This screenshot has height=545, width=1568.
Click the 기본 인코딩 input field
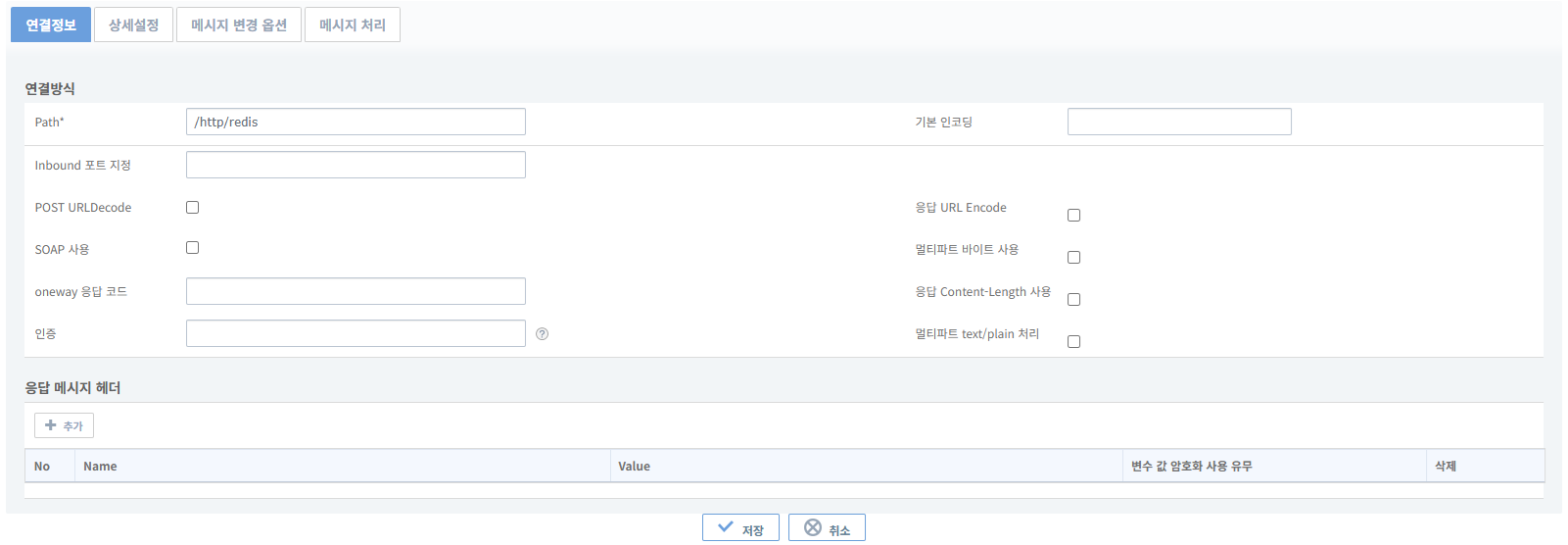coord(1179,122)
